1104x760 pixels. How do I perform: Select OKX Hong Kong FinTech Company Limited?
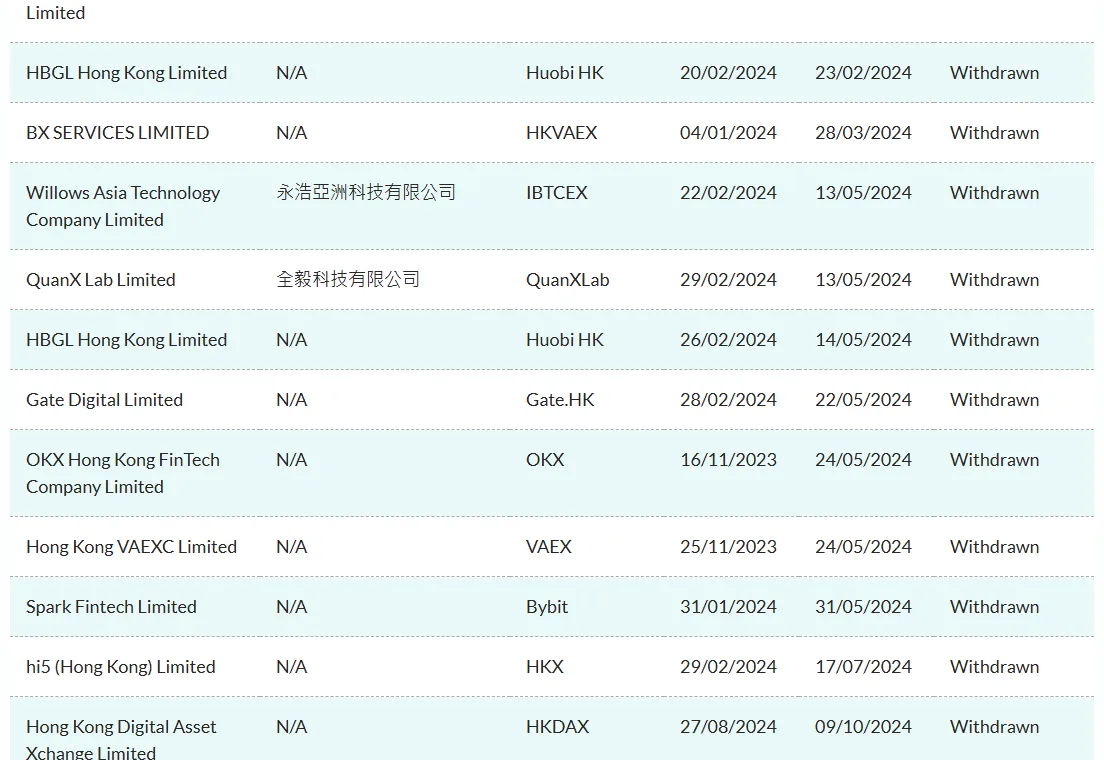tap(123, 473)
